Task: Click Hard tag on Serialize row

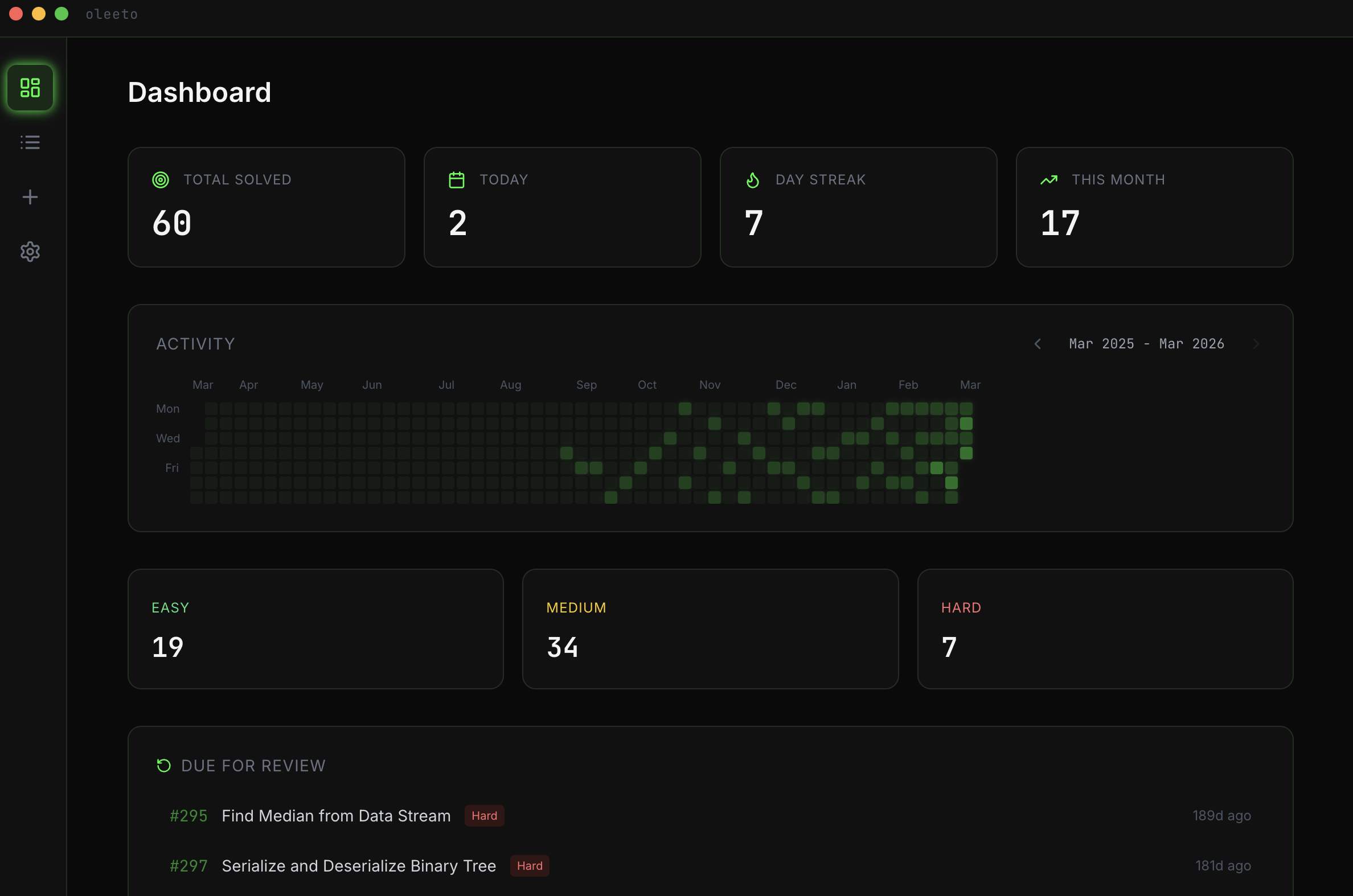Action: [530, 866]
